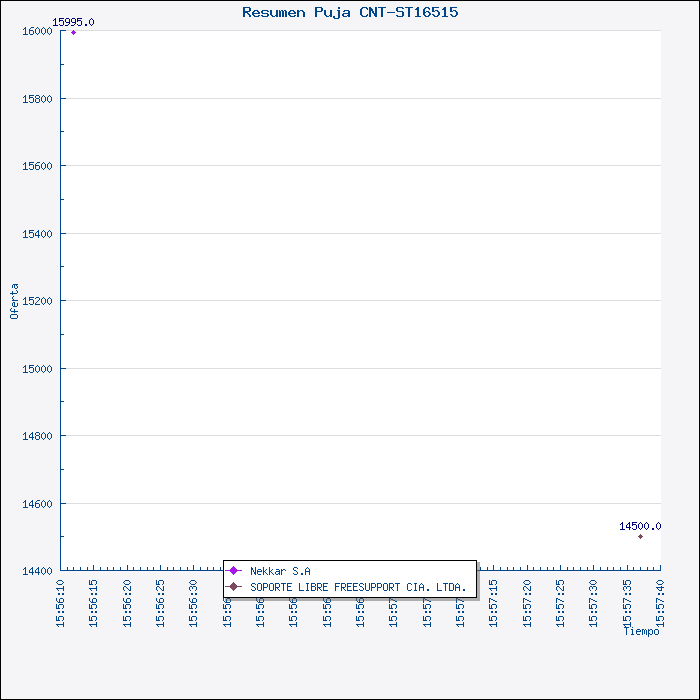The width and height of the screenshot is (700, 700).
Task: Click the 15400 tick label on Y axis
Action: point(38,234)
